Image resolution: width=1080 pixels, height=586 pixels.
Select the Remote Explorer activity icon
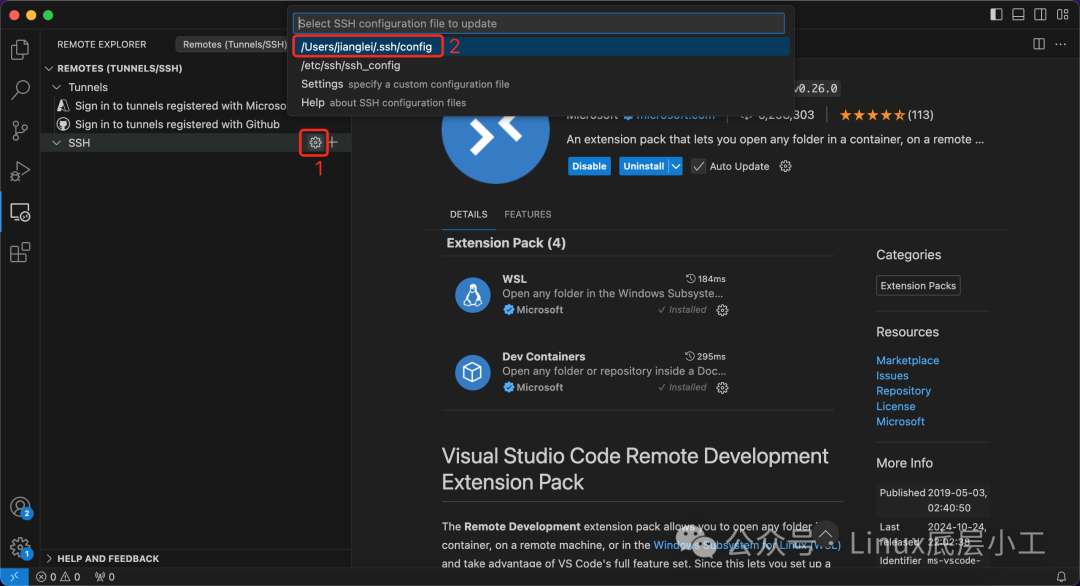point(20,212)
